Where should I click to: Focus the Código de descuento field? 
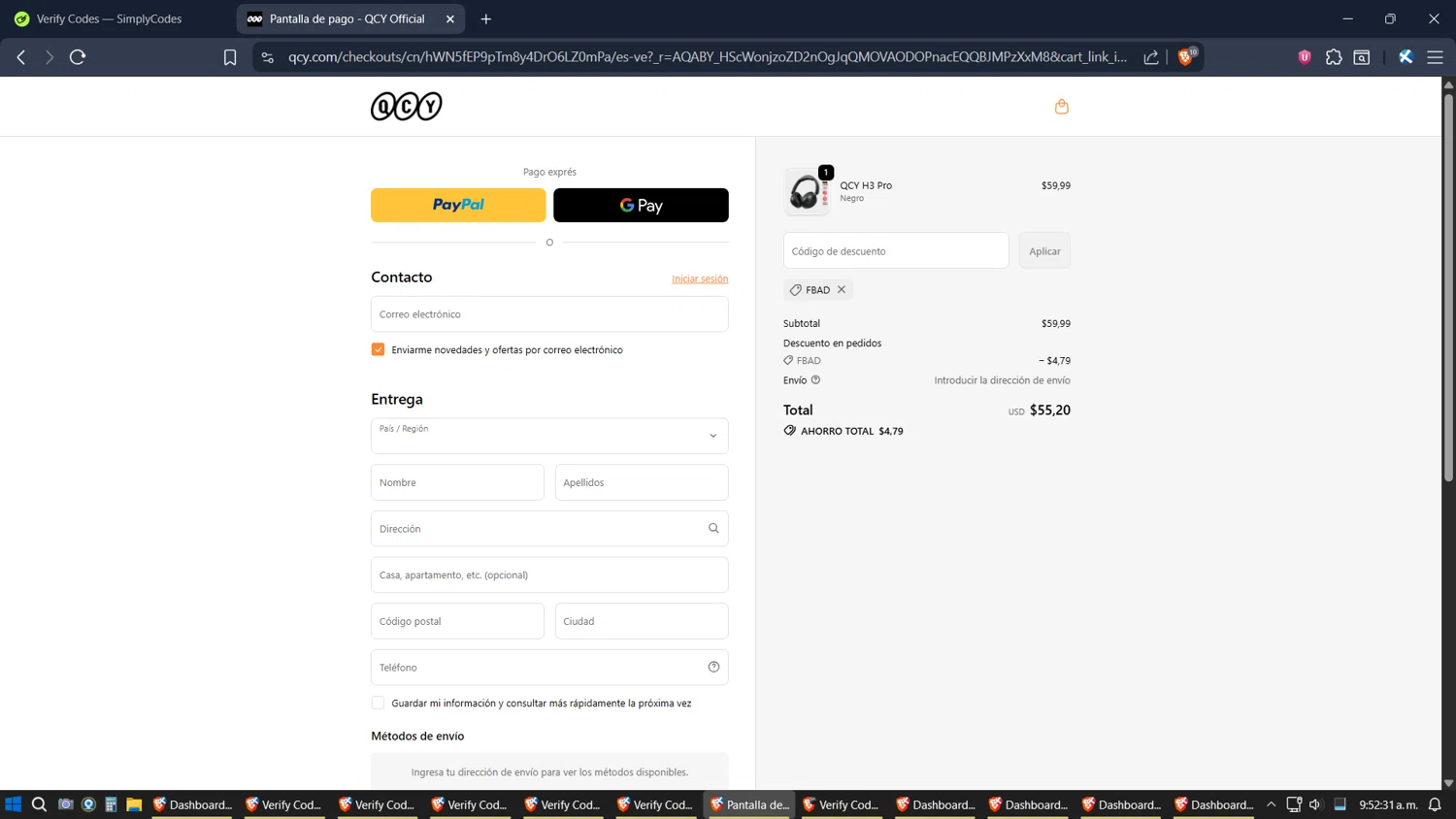[896, 250]
